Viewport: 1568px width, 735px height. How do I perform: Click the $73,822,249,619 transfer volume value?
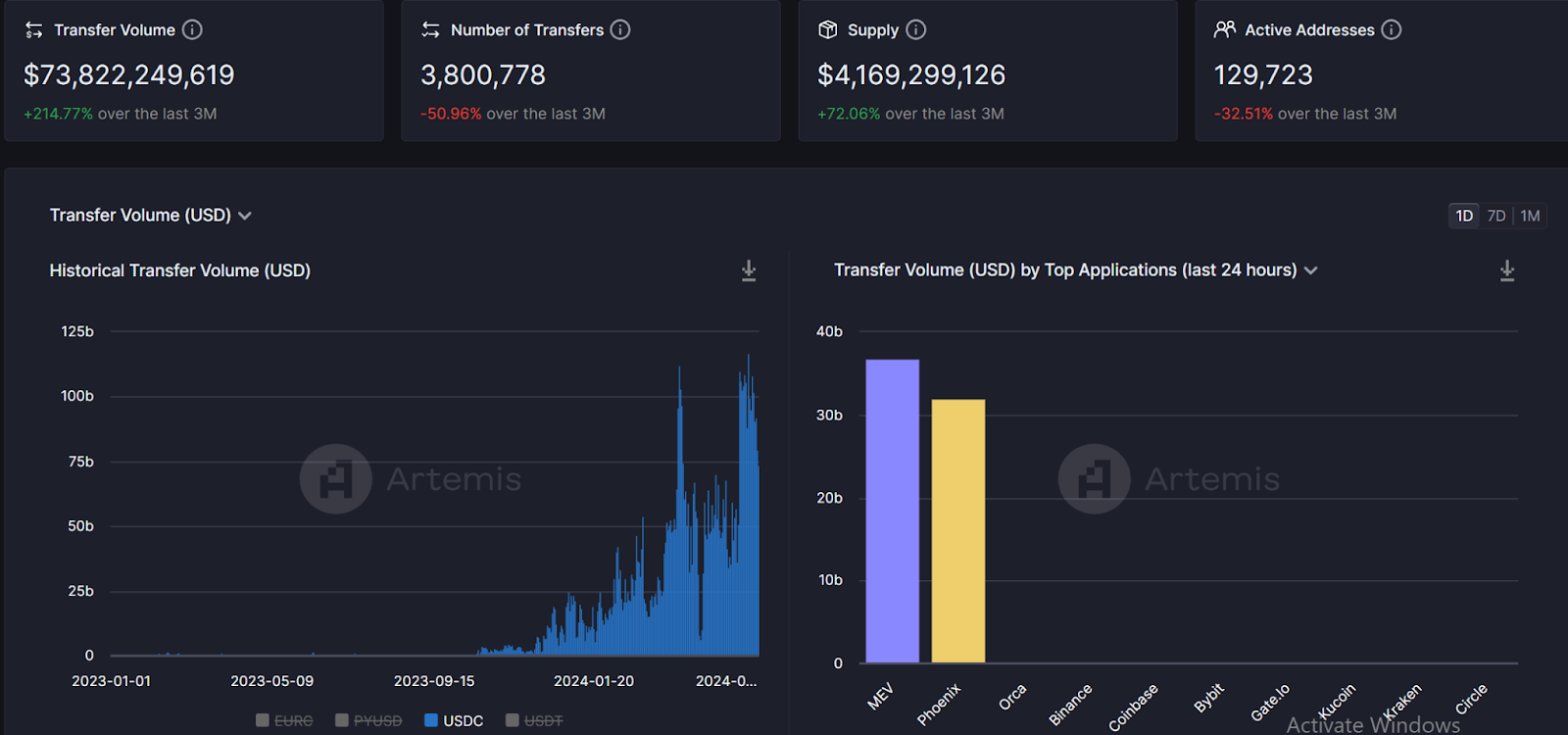point(129,74)
